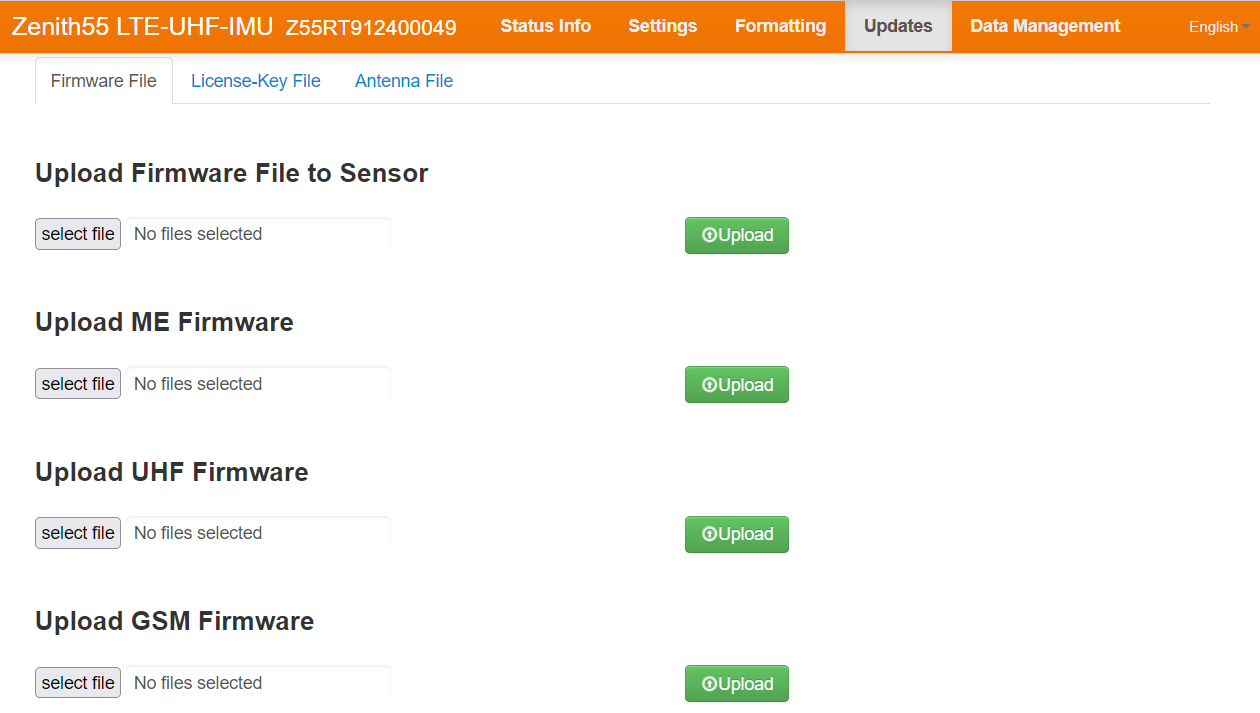Click Upload icon for GSM Firmware

click(710, 684)
